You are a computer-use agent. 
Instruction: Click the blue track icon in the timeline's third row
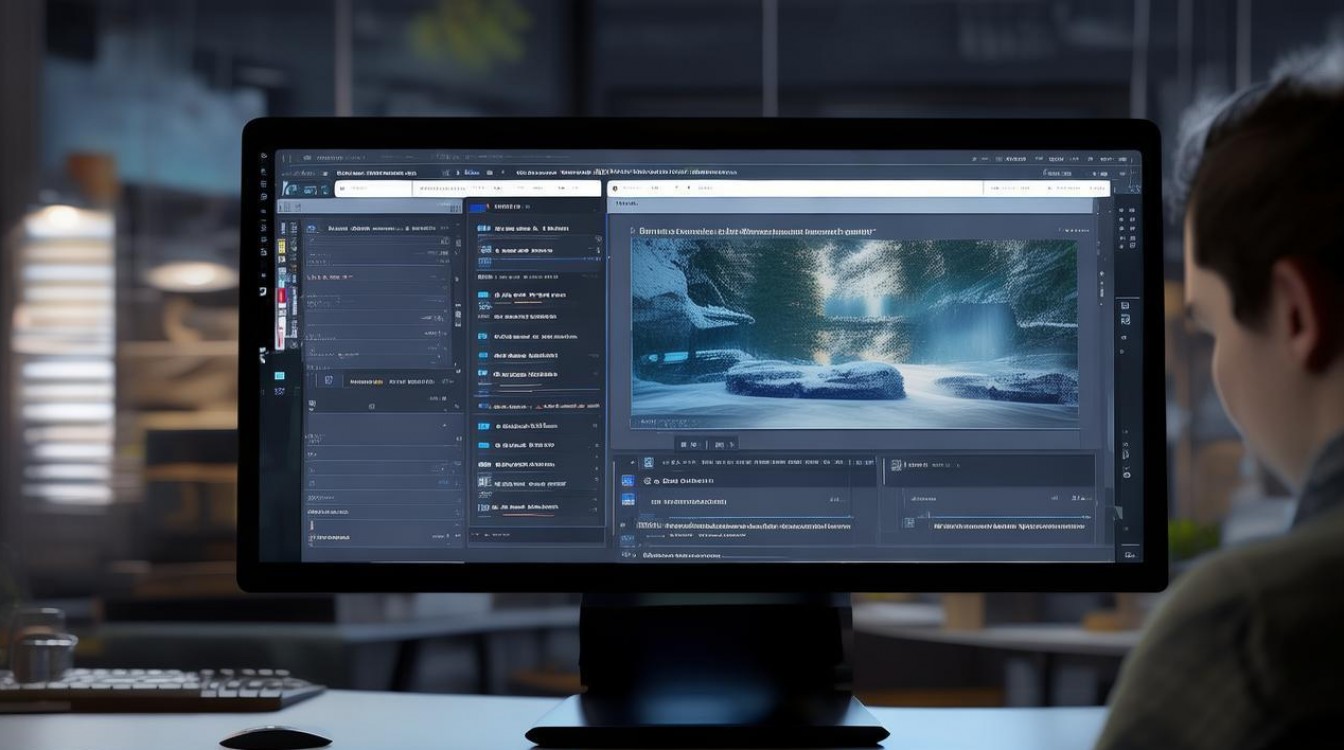[628, 500]
